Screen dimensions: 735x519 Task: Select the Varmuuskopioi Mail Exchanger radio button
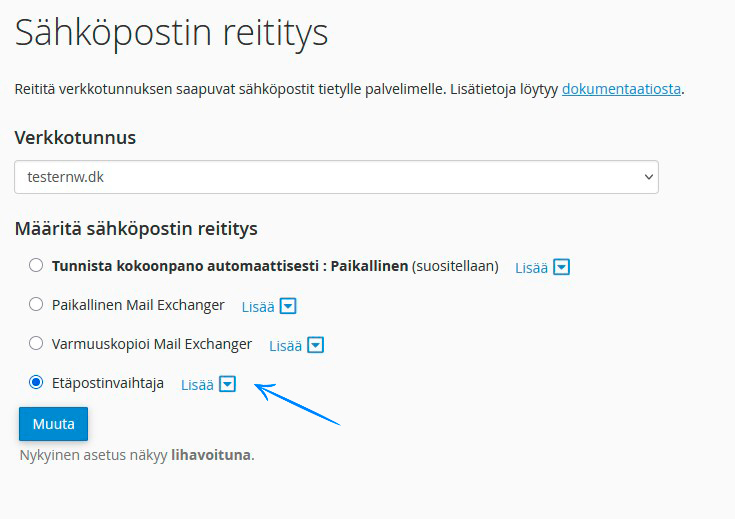pyautogui.click(x=36, y=343)
